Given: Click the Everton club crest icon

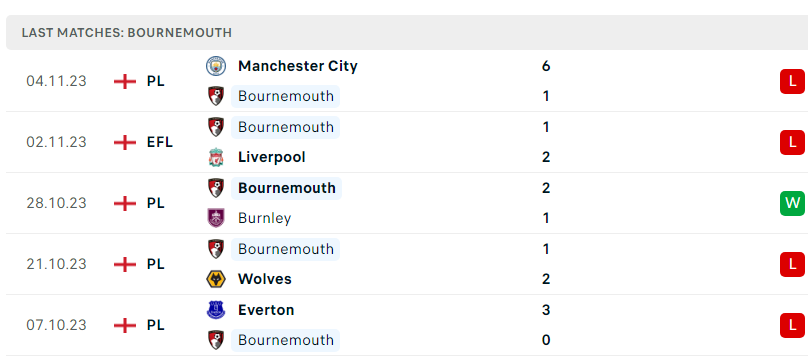Looking at the screenshot, I should point(216,310).
